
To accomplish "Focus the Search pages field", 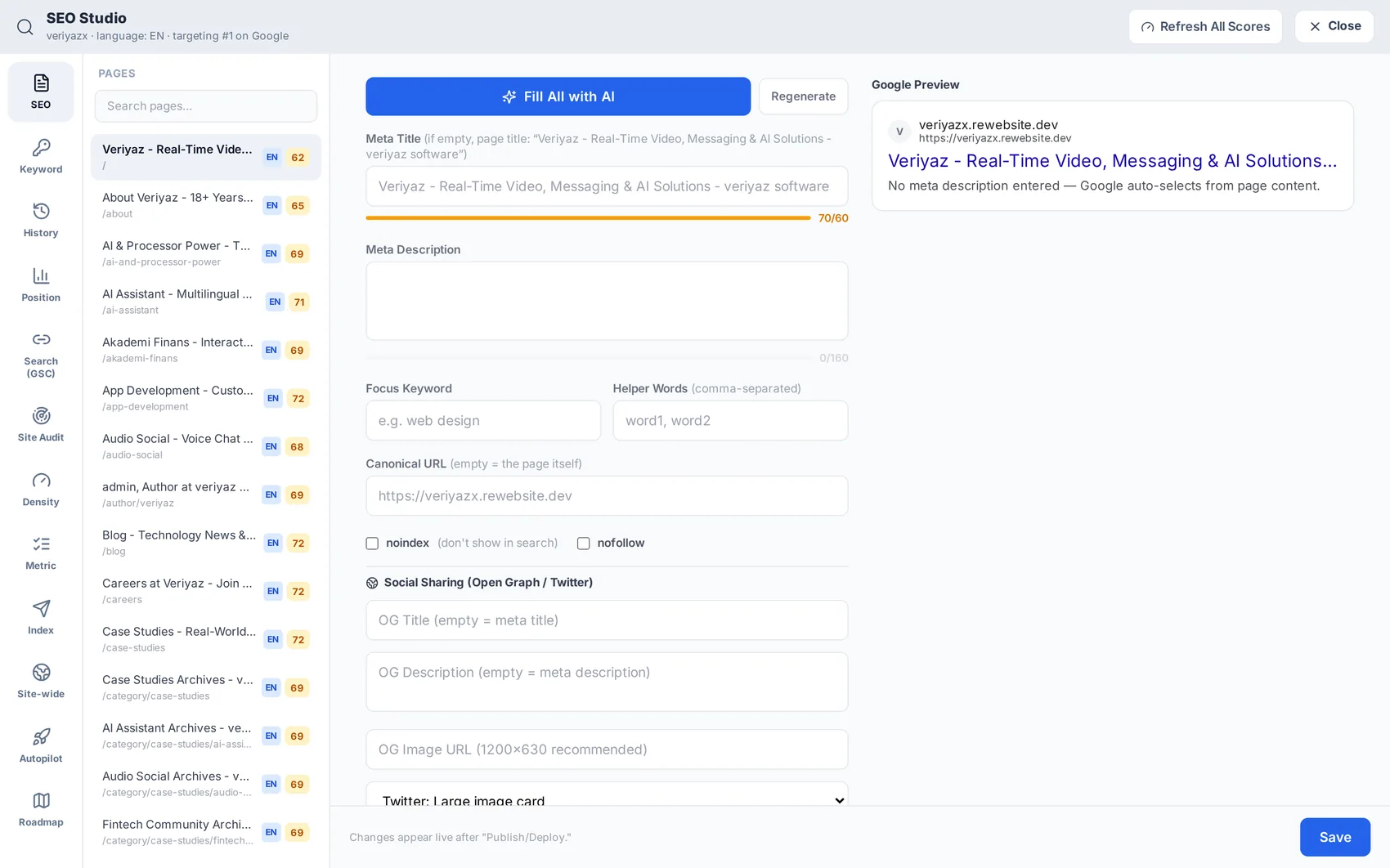I will (206, 106).
